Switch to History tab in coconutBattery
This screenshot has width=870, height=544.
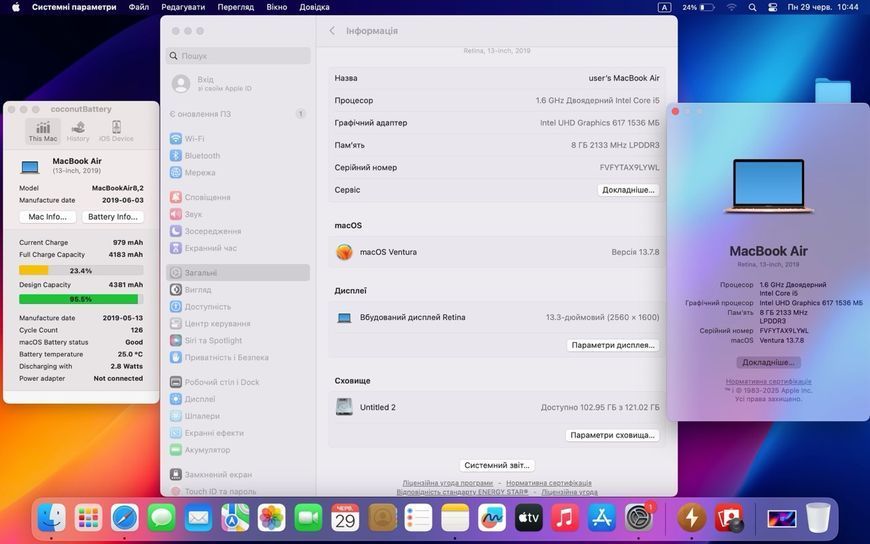[78, 132]
